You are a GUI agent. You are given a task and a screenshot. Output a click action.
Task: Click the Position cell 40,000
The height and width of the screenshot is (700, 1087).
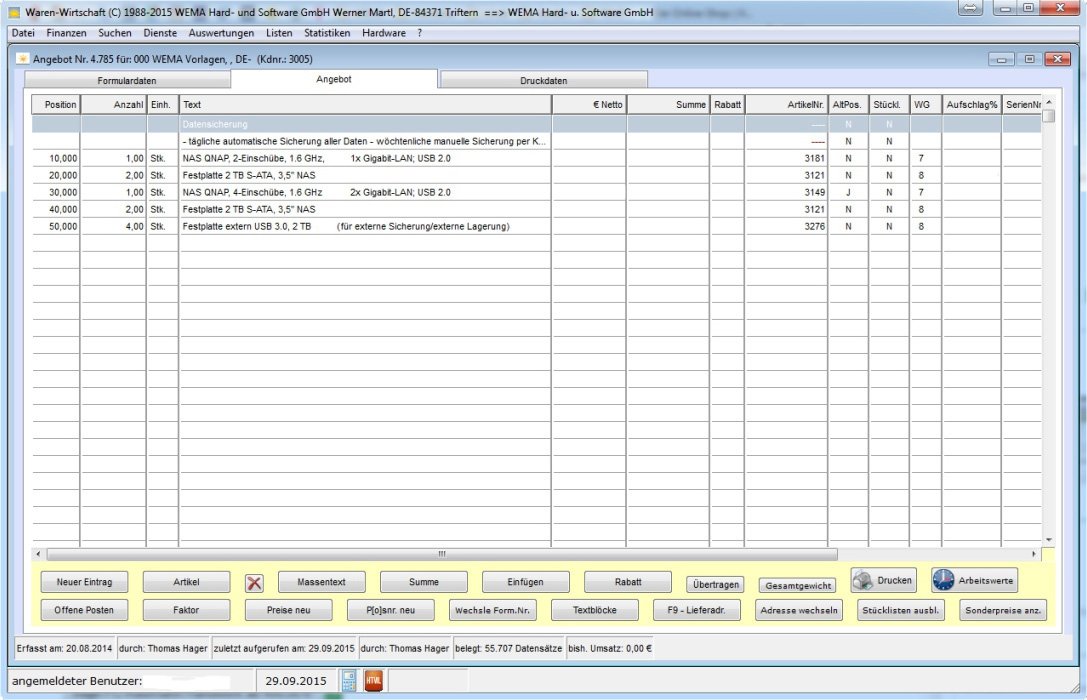click(56, 209)
